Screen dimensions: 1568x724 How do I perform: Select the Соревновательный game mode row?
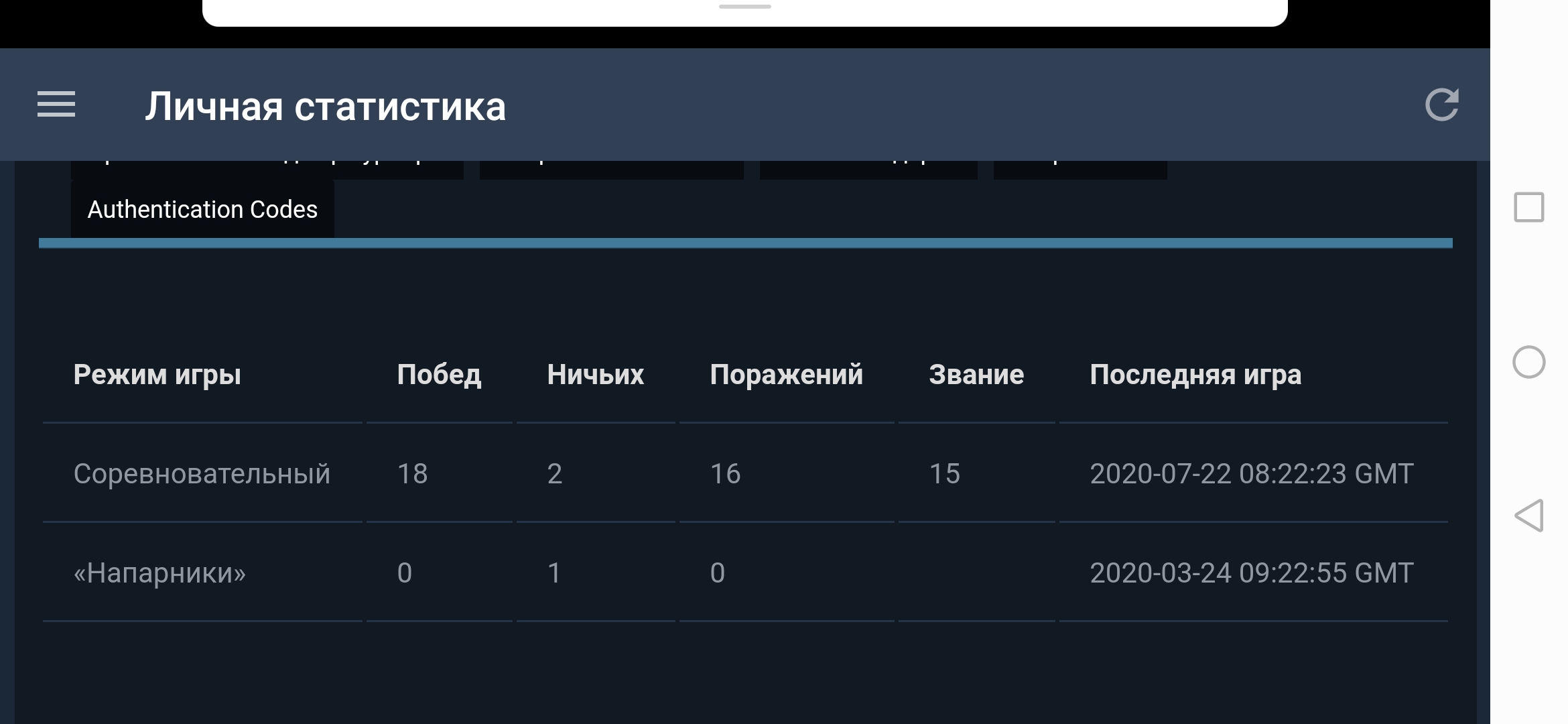(x=745, y=473)
